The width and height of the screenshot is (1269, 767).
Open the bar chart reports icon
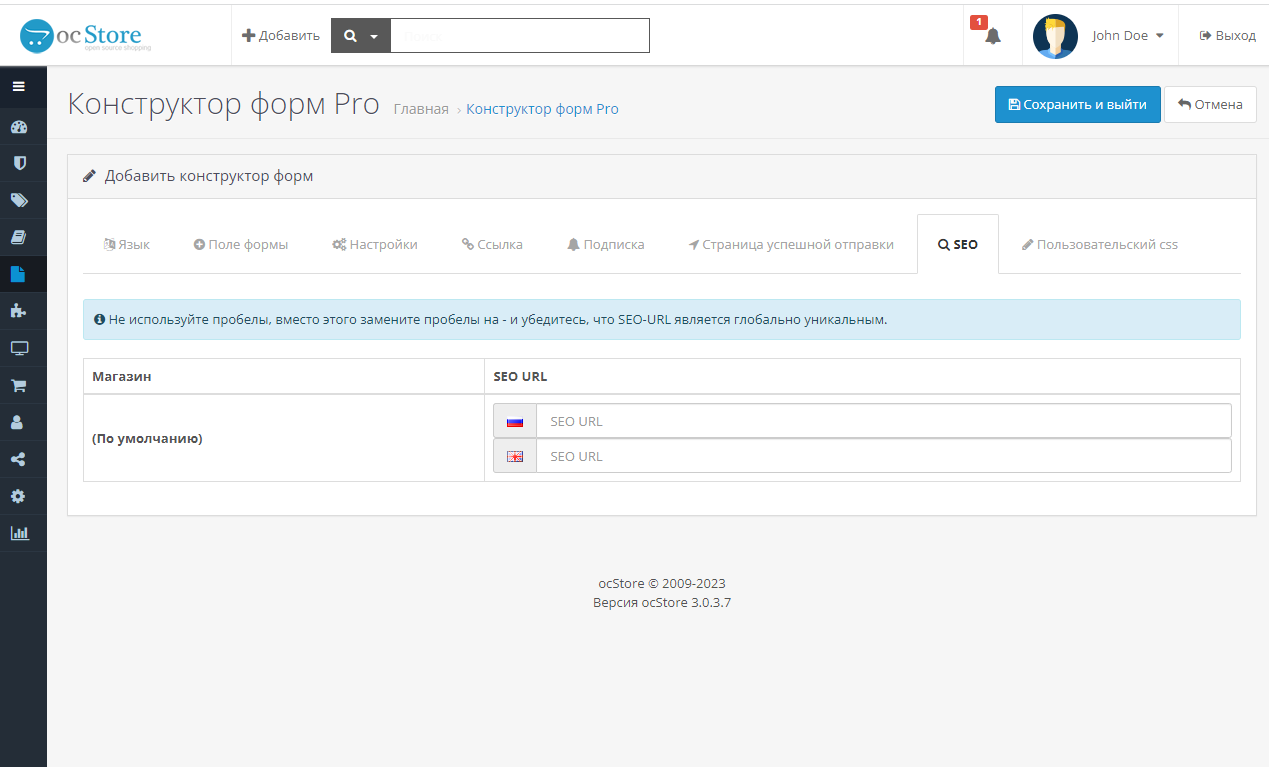tap(19, 533)
